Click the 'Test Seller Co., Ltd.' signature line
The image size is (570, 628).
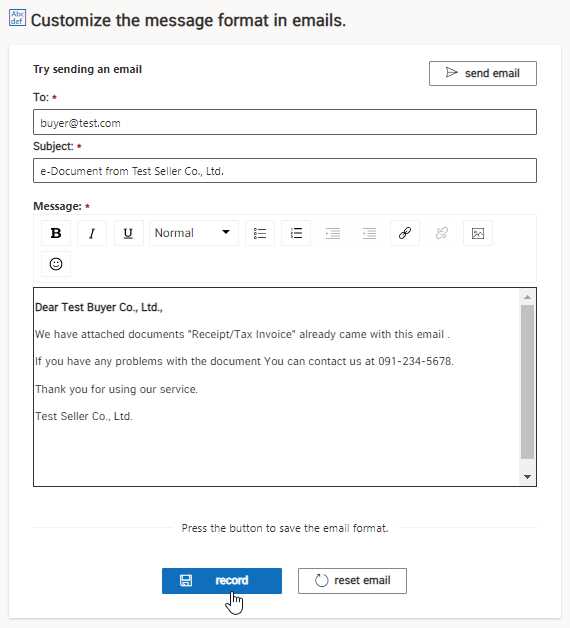pyautogui.click(x=84, y=416)
